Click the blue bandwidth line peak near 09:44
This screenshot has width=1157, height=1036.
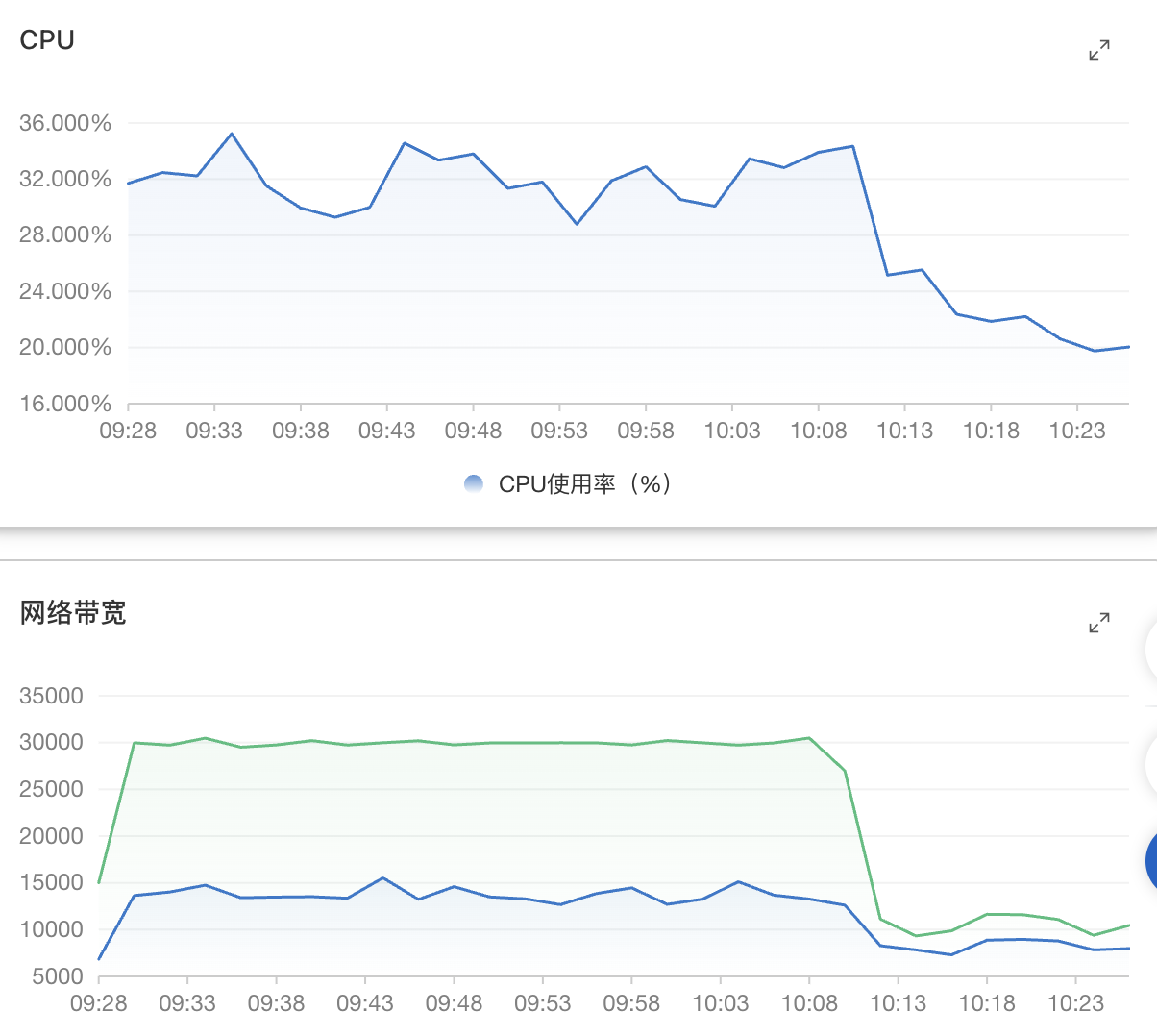tap(382, 877)
